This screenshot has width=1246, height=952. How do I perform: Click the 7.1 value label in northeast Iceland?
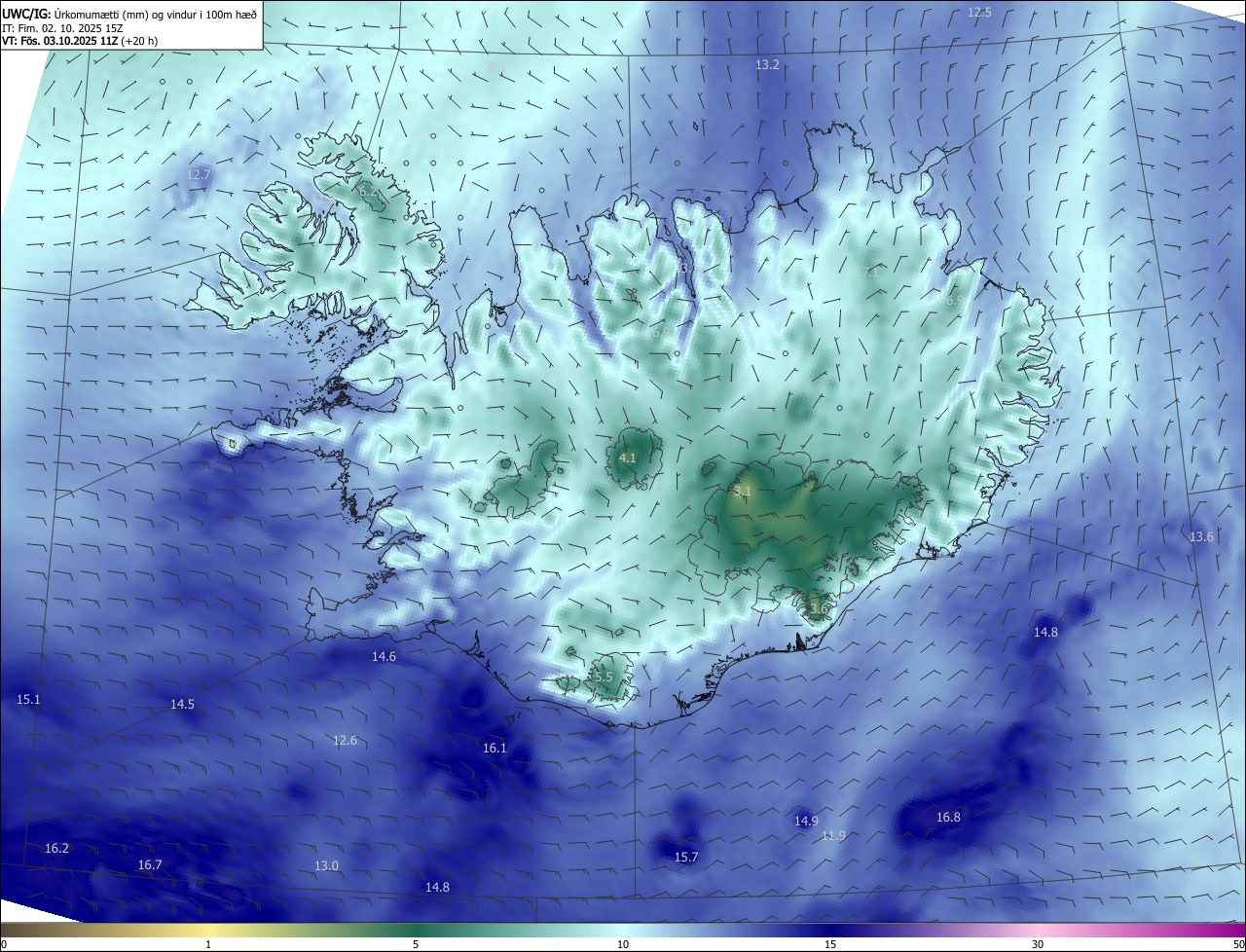click(869, 273)
